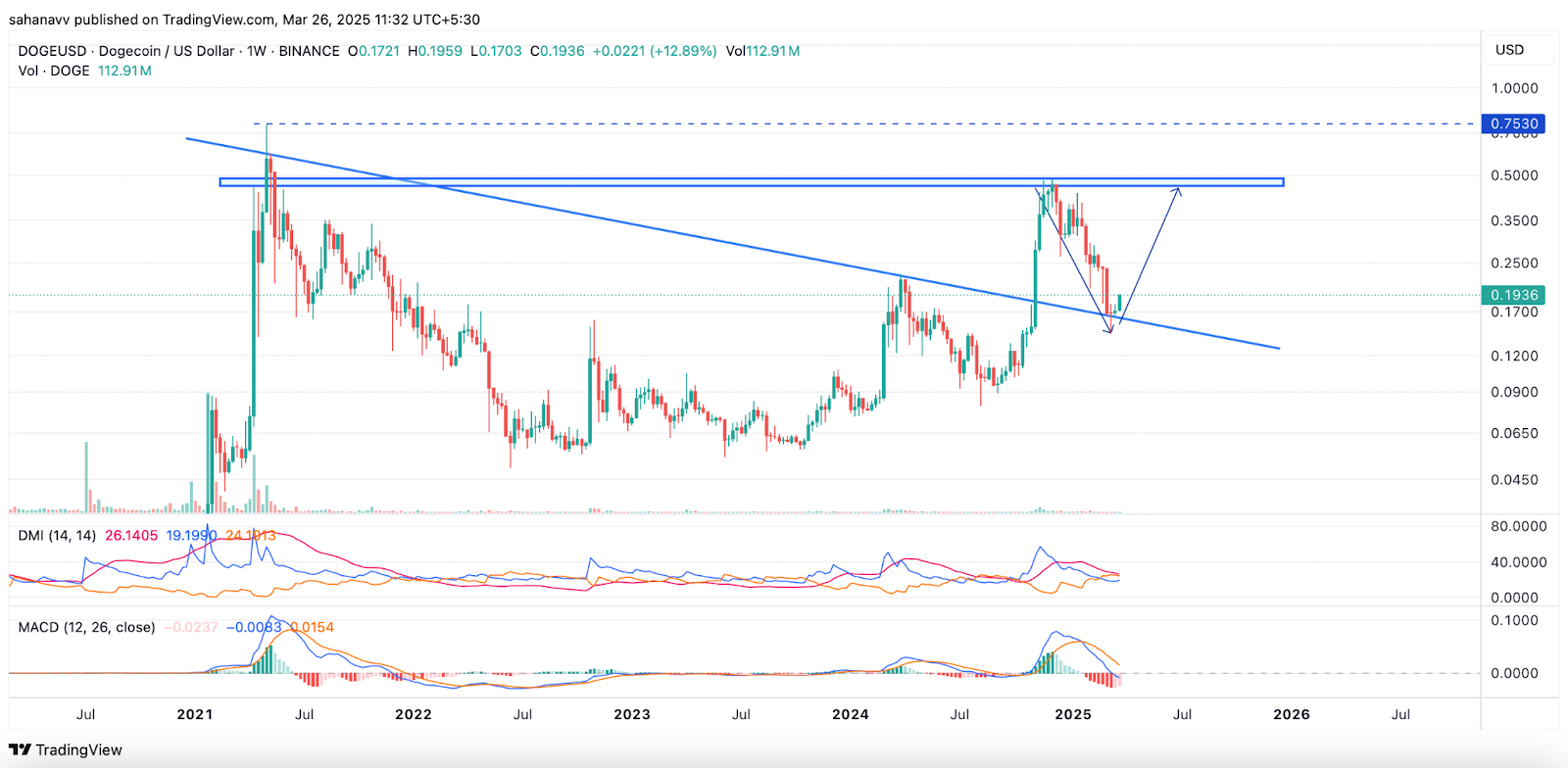Image resolution: width=1568 pixels, height=768 pixels.
Task: Click the blue 0.7530 price label
Action: click(1514, 123)
